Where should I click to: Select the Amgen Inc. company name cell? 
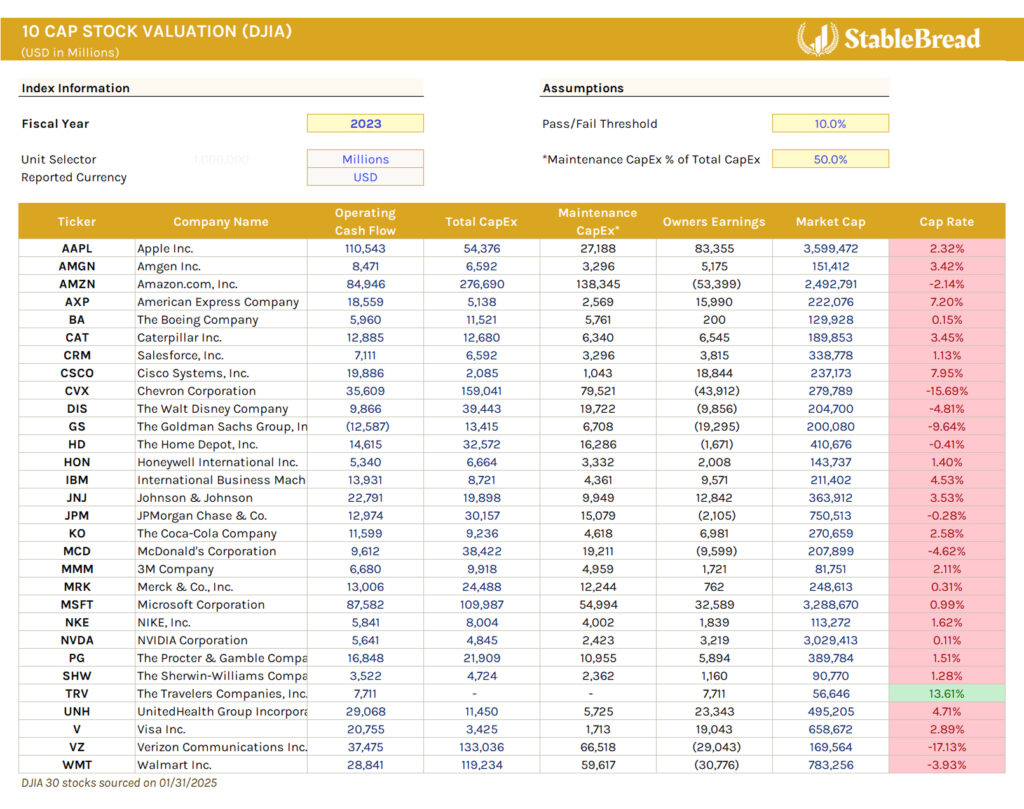coord(221,266)
